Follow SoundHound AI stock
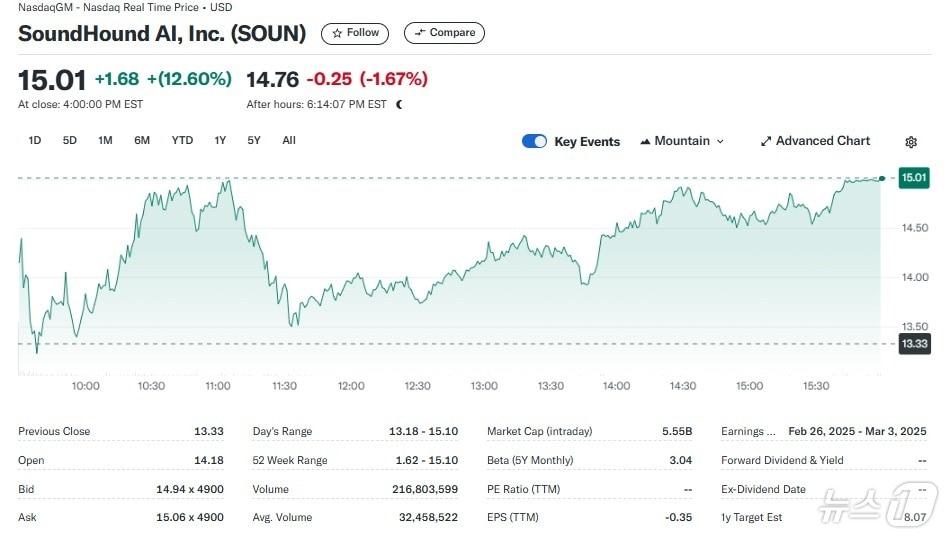948x539 pixels. (355, 33)
